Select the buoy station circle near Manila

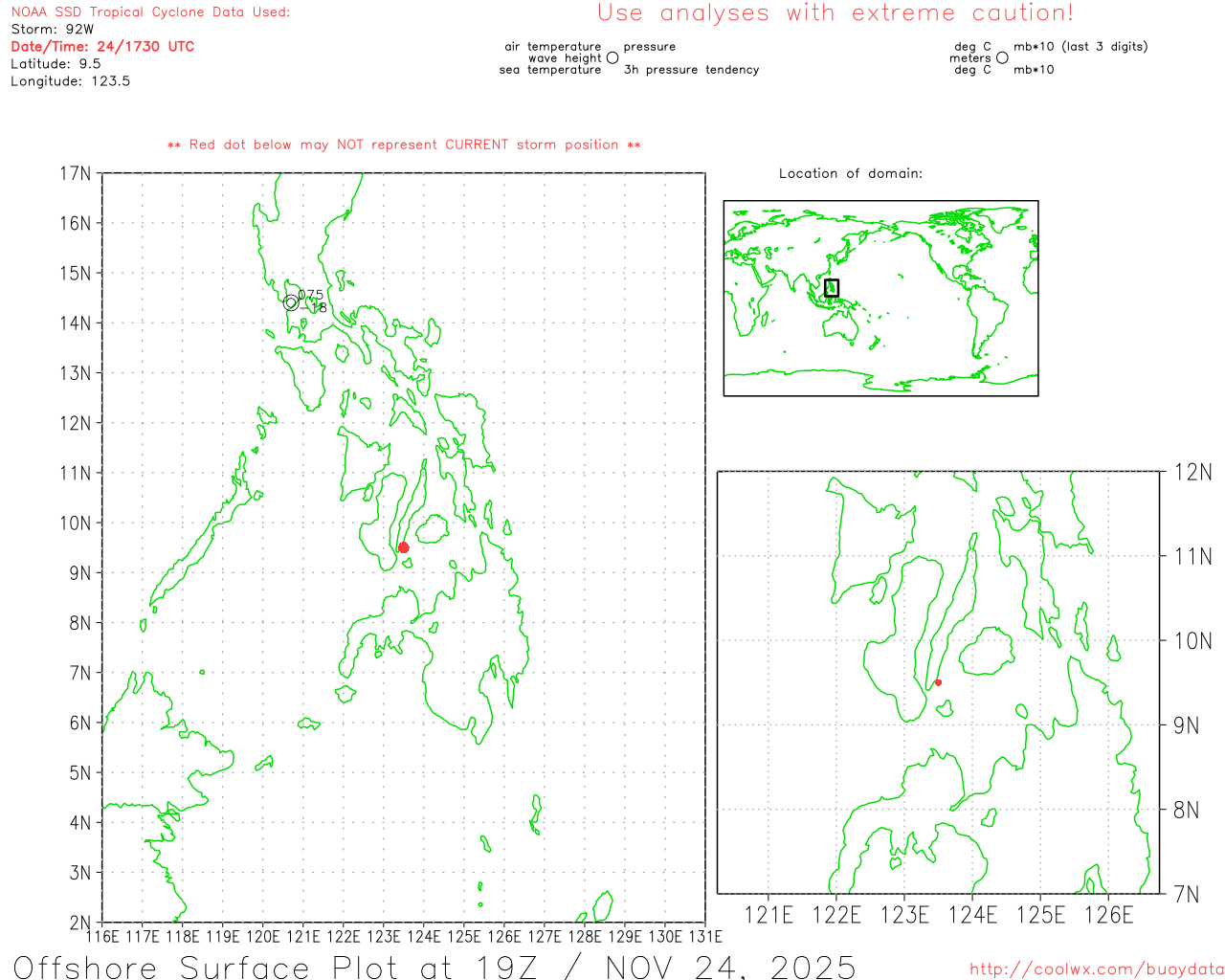point(291,303)
